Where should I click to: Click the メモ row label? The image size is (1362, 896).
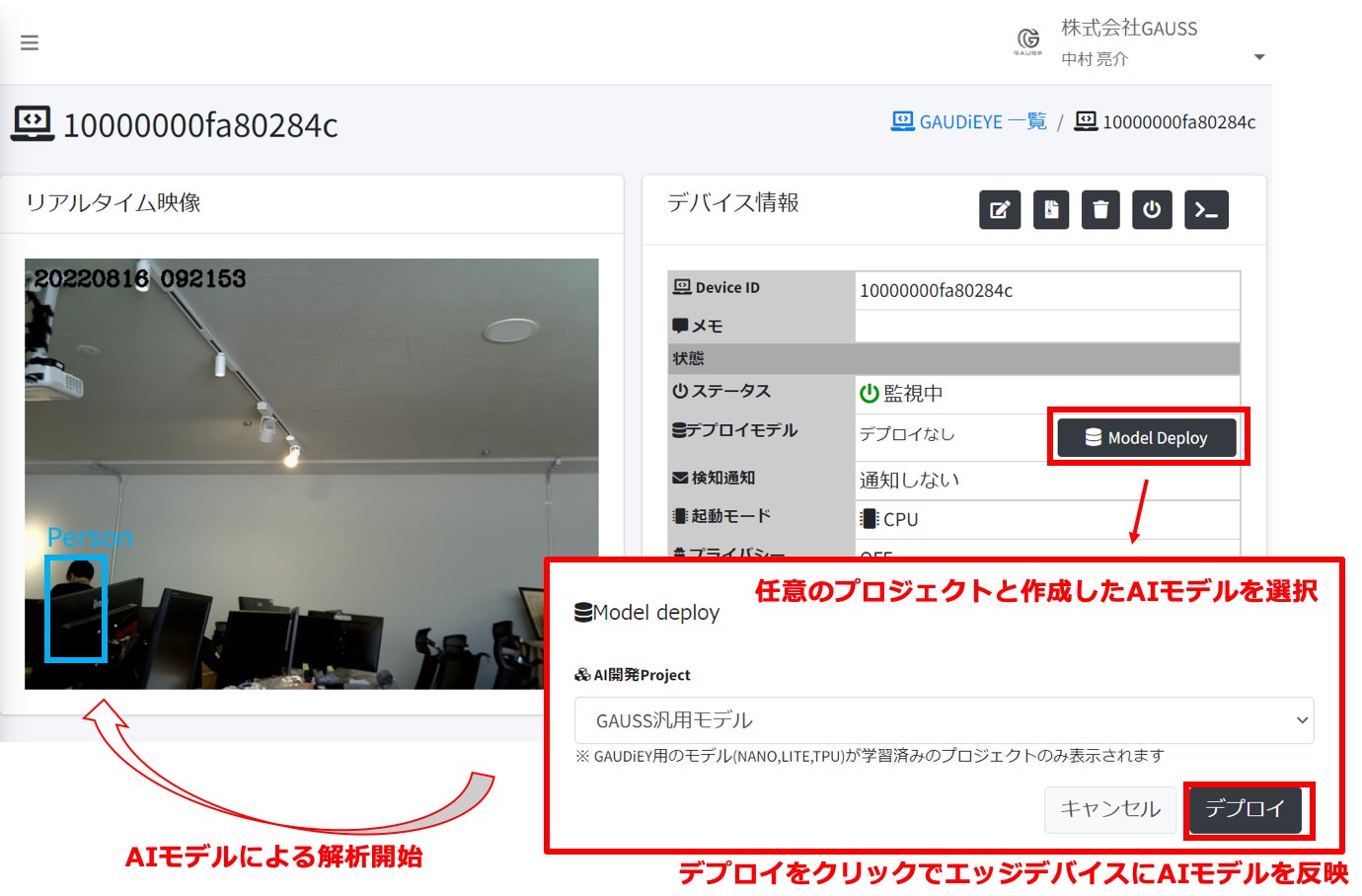point(697,326)
